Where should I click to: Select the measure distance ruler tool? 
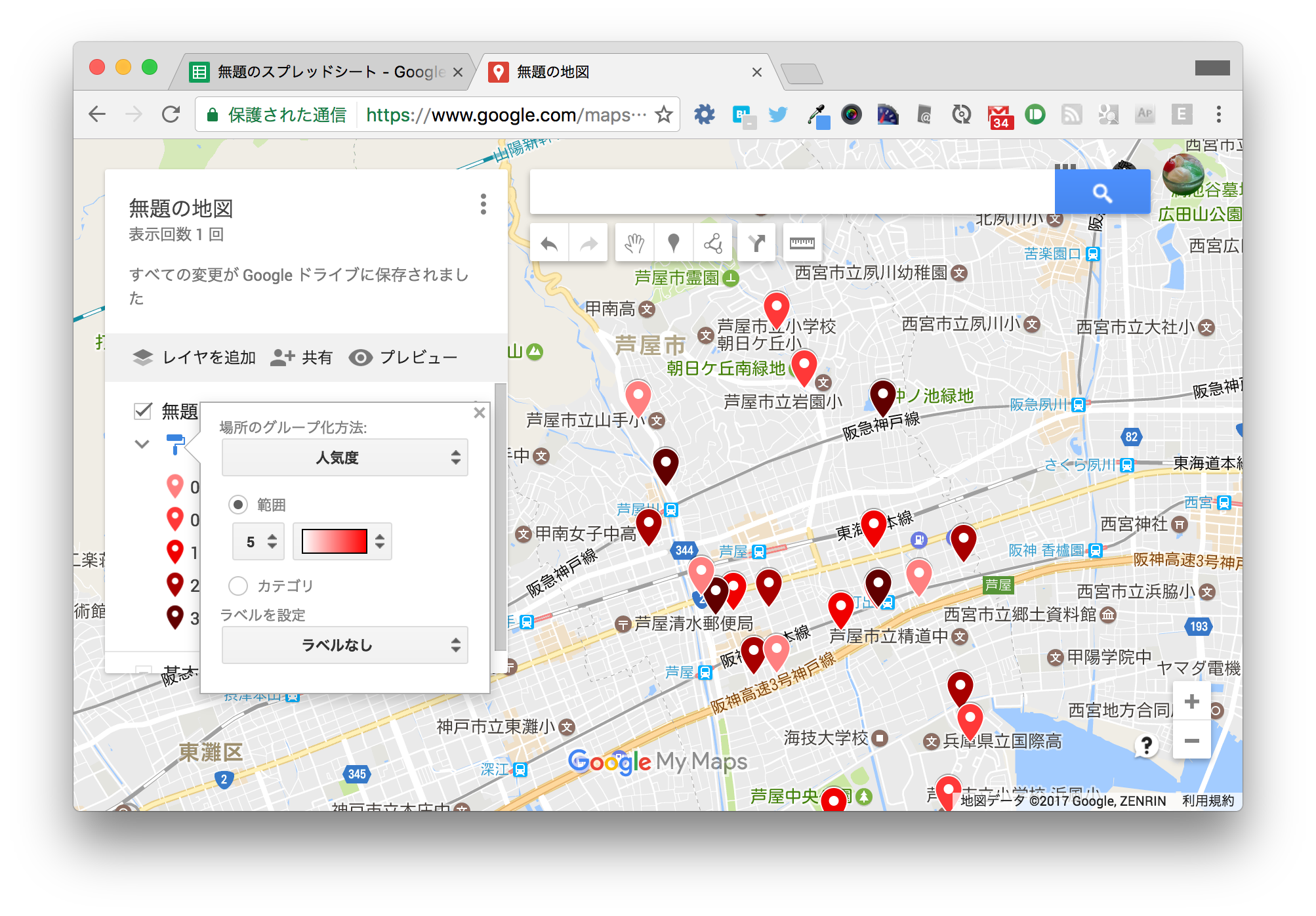[802, 244]
